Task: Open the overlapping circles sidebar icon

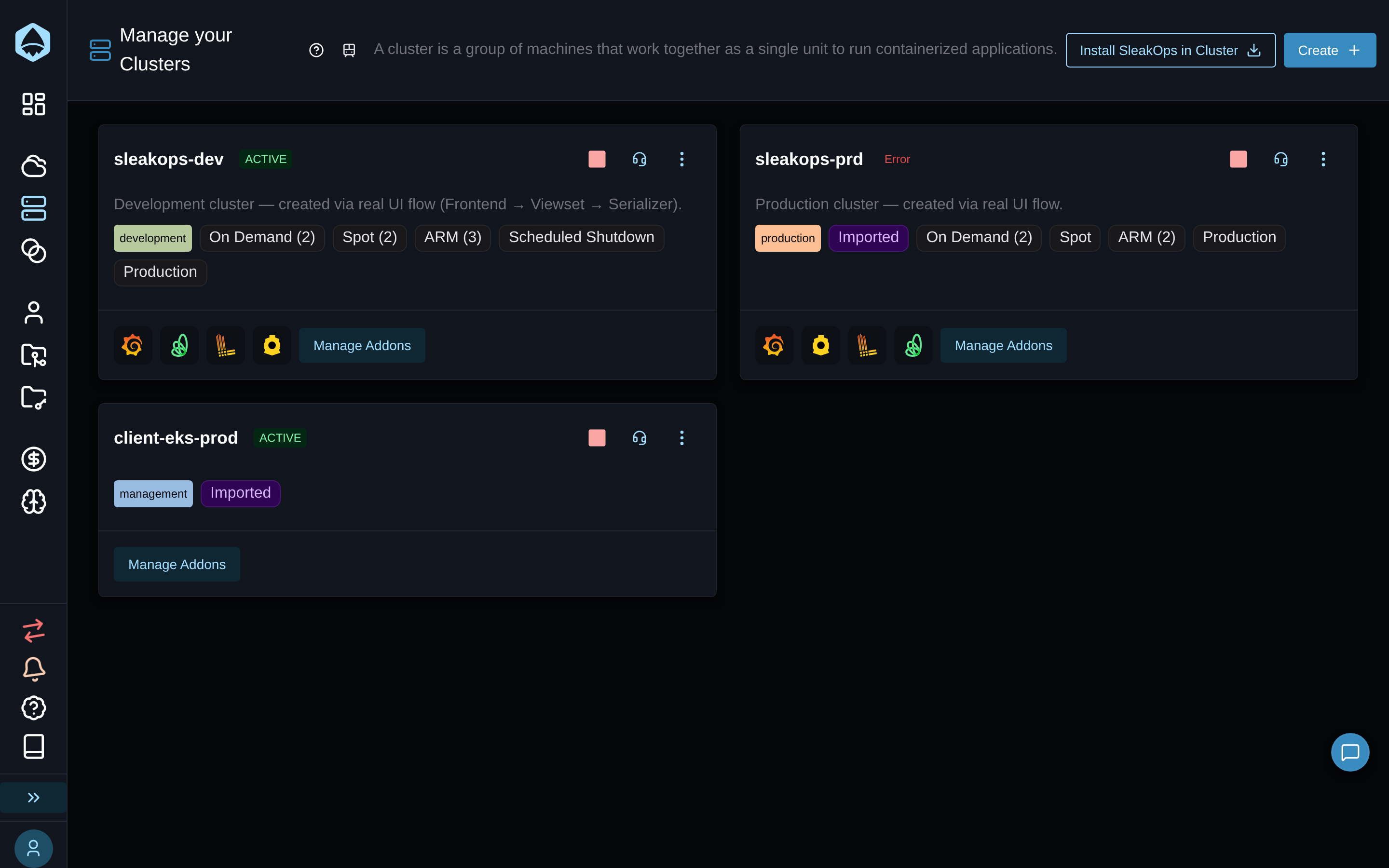Action: click(33, 251)
